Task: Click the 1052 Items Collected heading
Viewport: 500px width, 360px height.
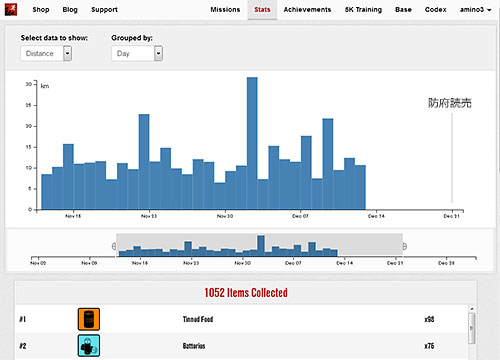Action: pyautogui.click(x=246, y=293)
